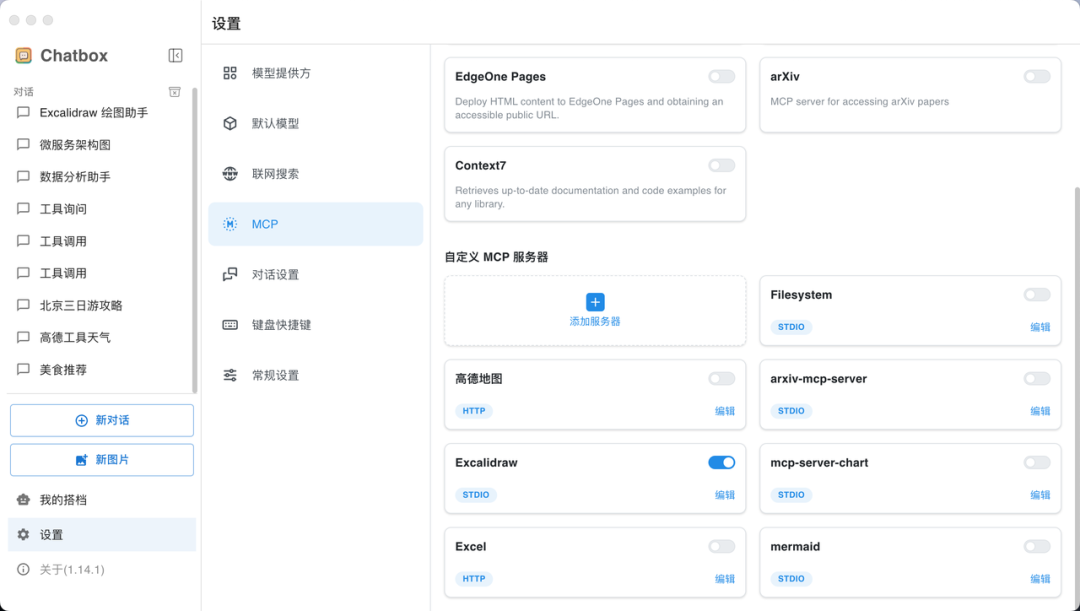Enable the arXiv MCP server

tap(1037, 75)
